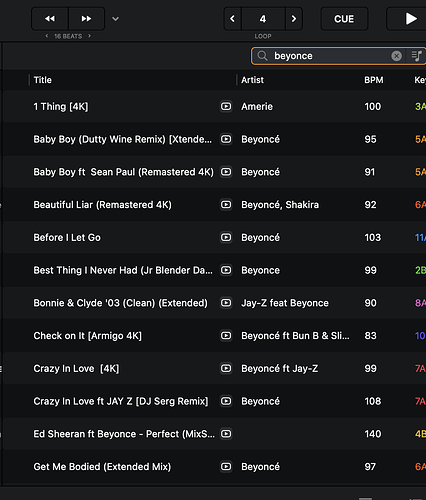Select the track 1 Thing [4K]

coord(61,107)
